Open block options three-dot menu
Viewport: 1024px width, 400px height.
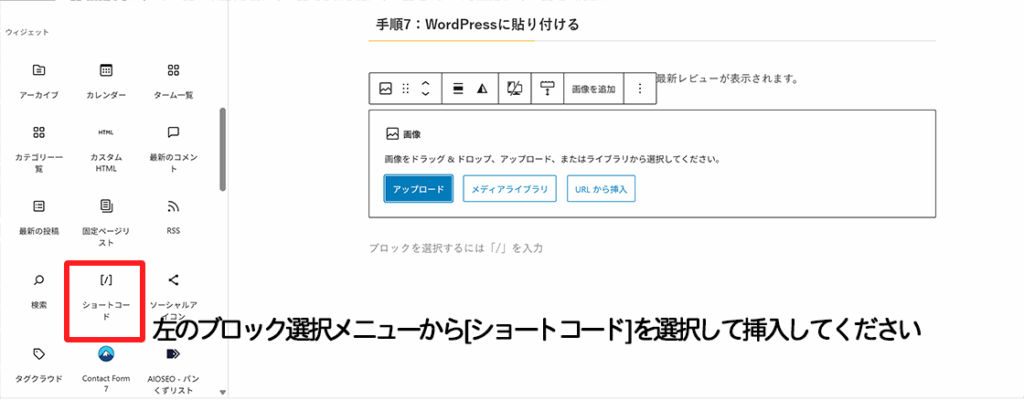tap(640, 89)
